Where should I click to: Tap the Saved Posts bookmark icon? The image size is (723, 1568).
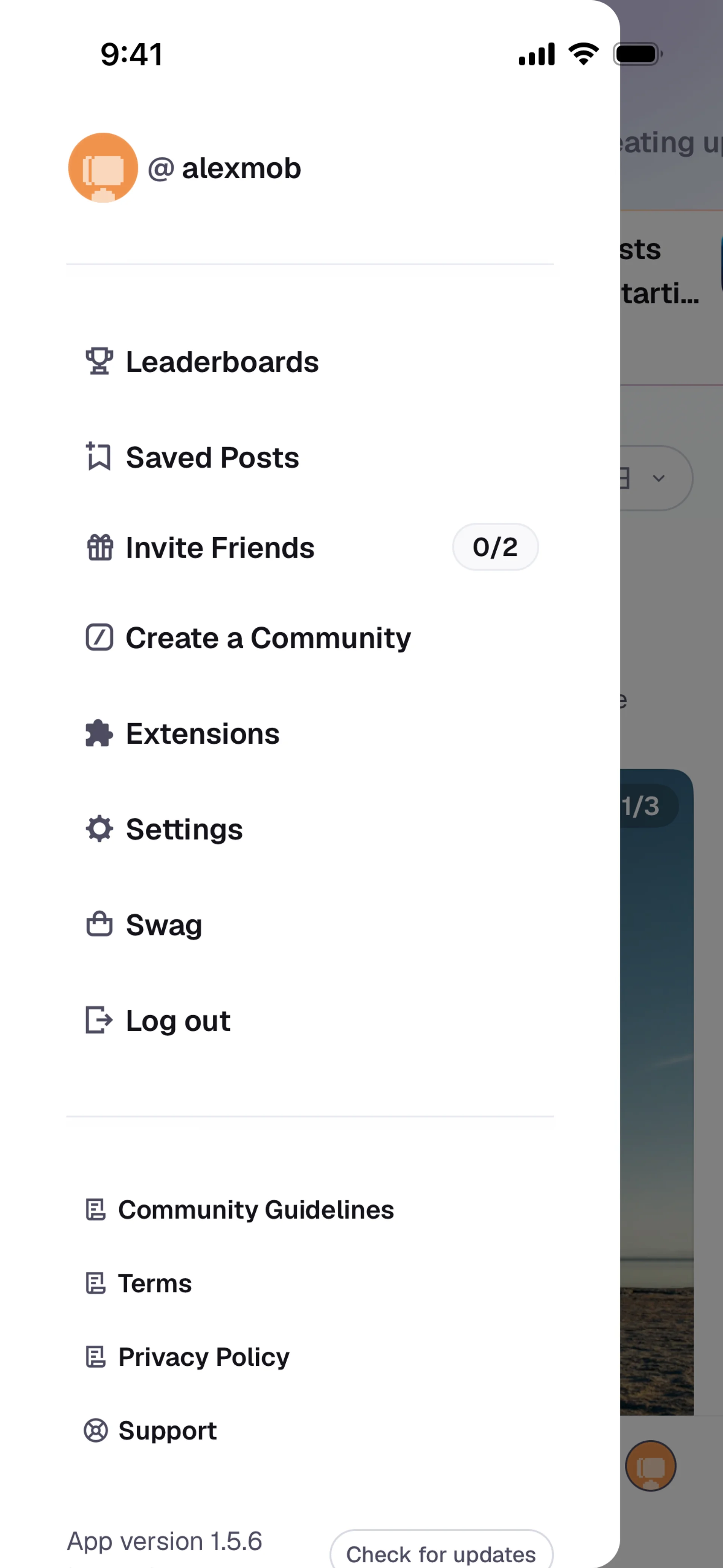99,457
